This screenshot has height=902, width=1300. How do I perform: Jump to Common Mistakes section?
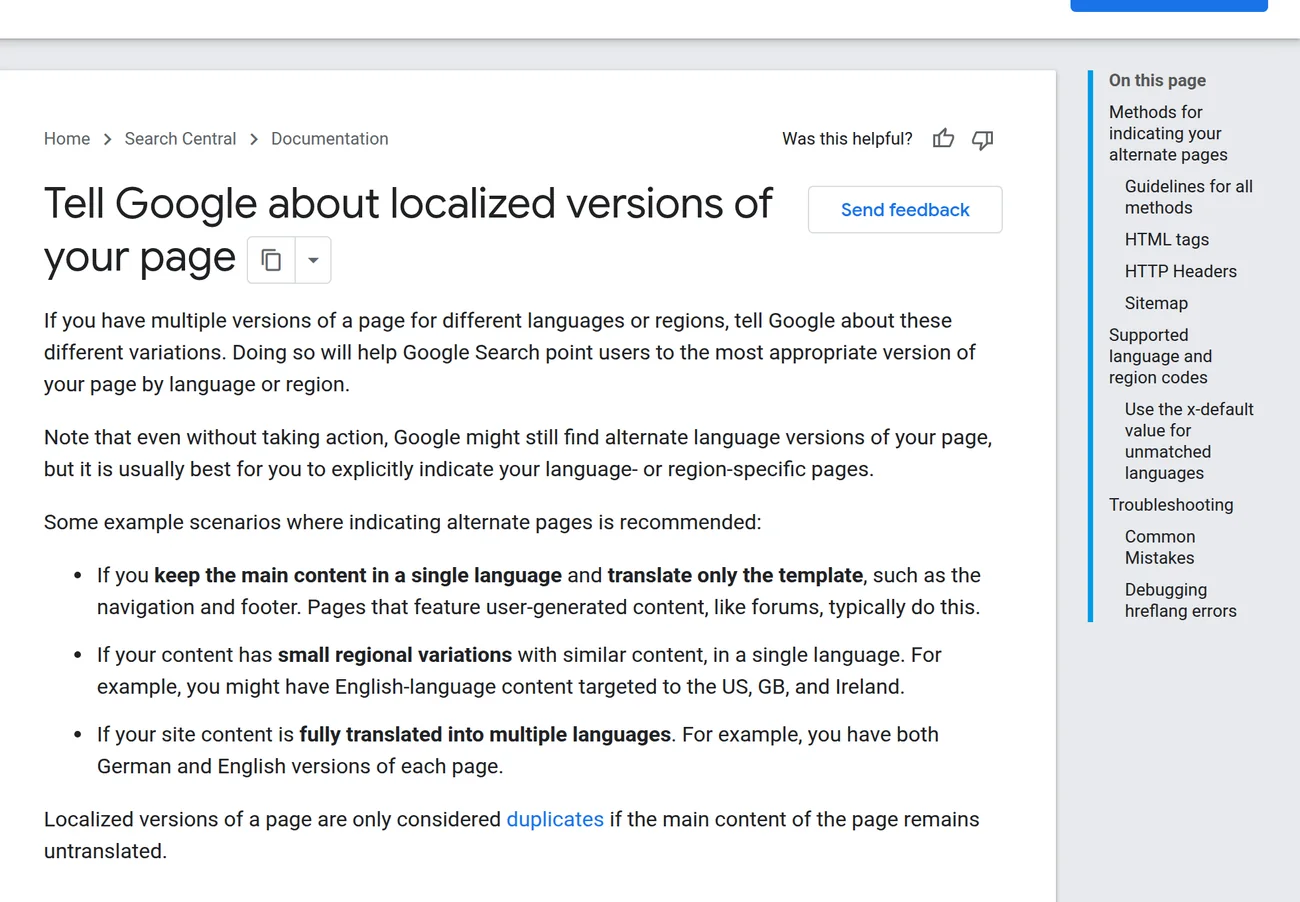click(x=1160, y=547)
